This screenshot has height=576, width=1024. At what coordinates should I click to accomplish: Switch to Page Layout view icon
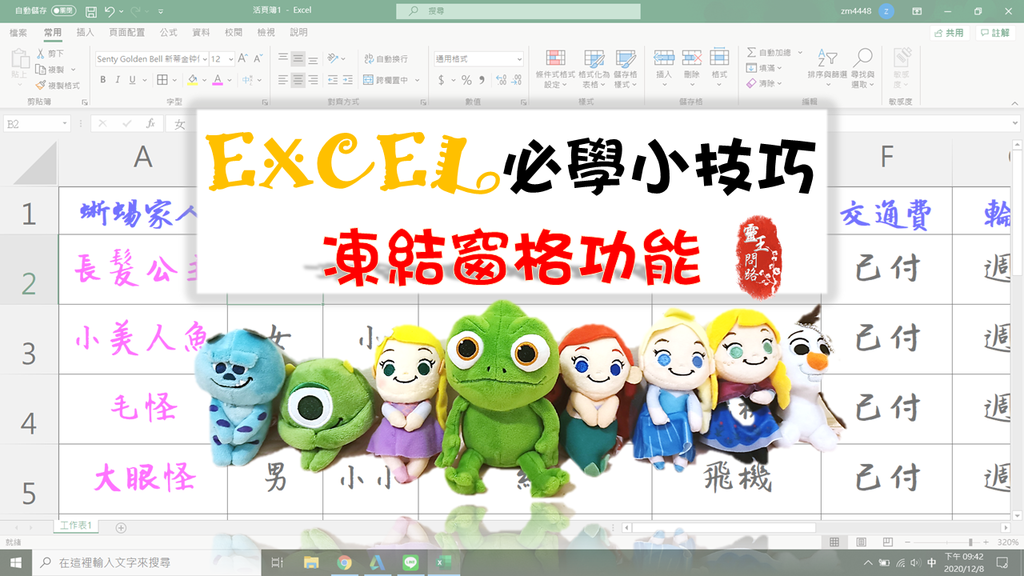pyautogui.click(x=861, y=542)
